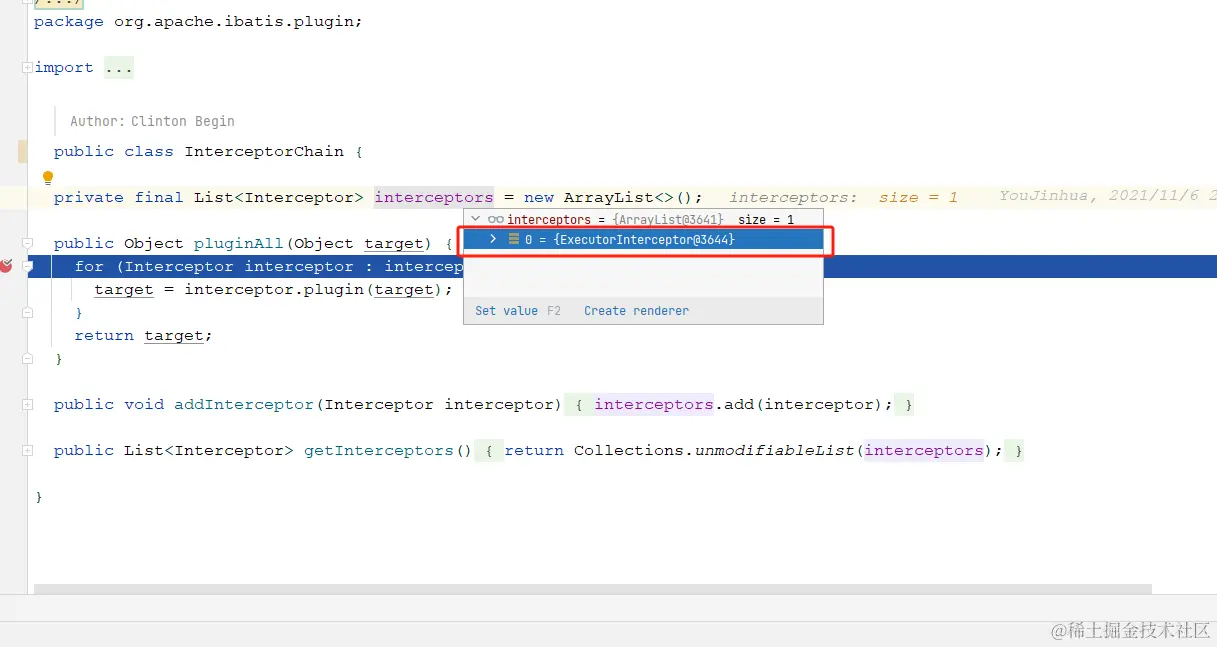The width and height of the screenshot is (1217, 647).
Task: Click the unmodifiableList method call
Action: pyautogui.click(x=774, y=450)
